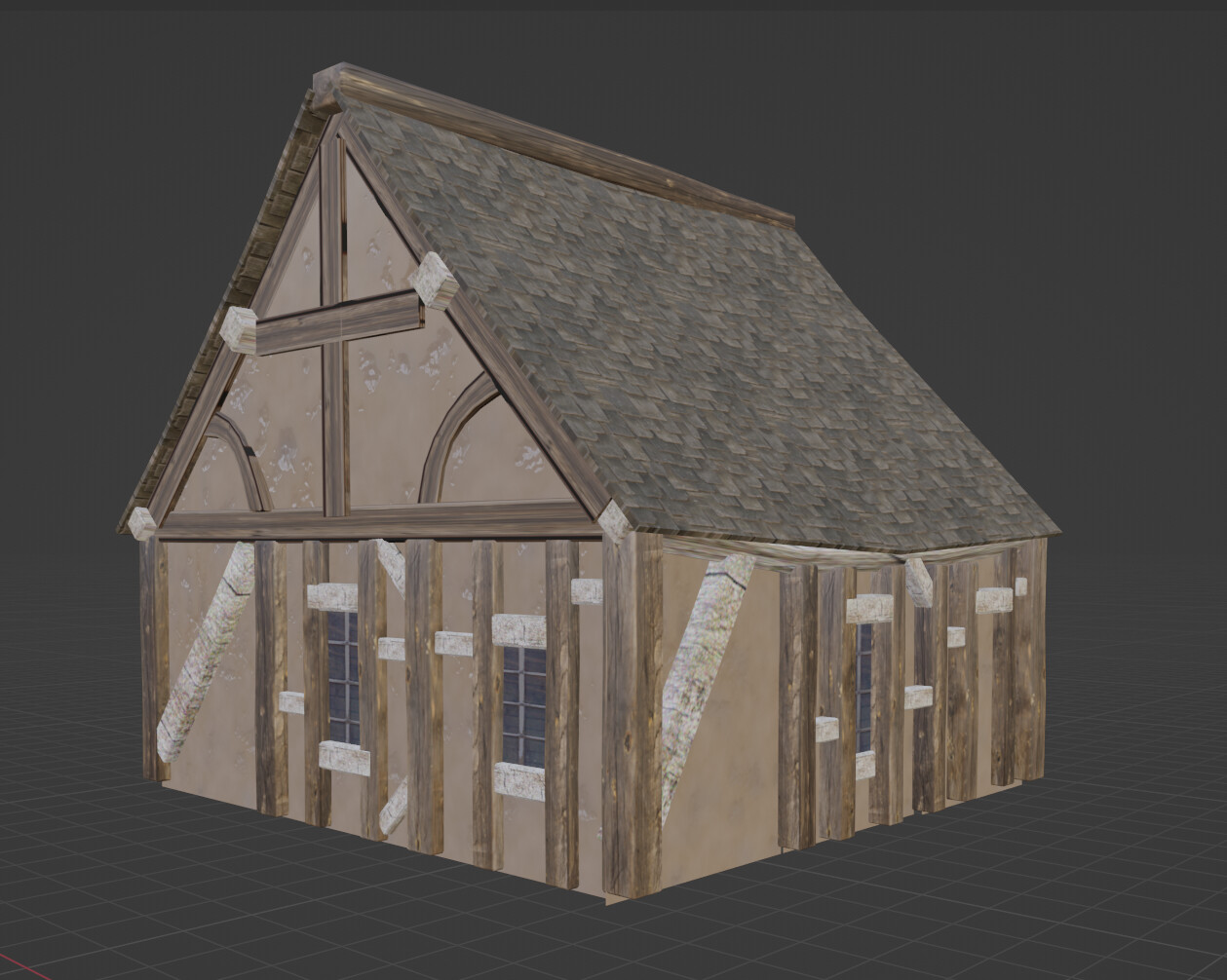Click the right front window of the house
Image resolution: width=1227 pixels, height=980 pixels.
click(x=523, y=701)
